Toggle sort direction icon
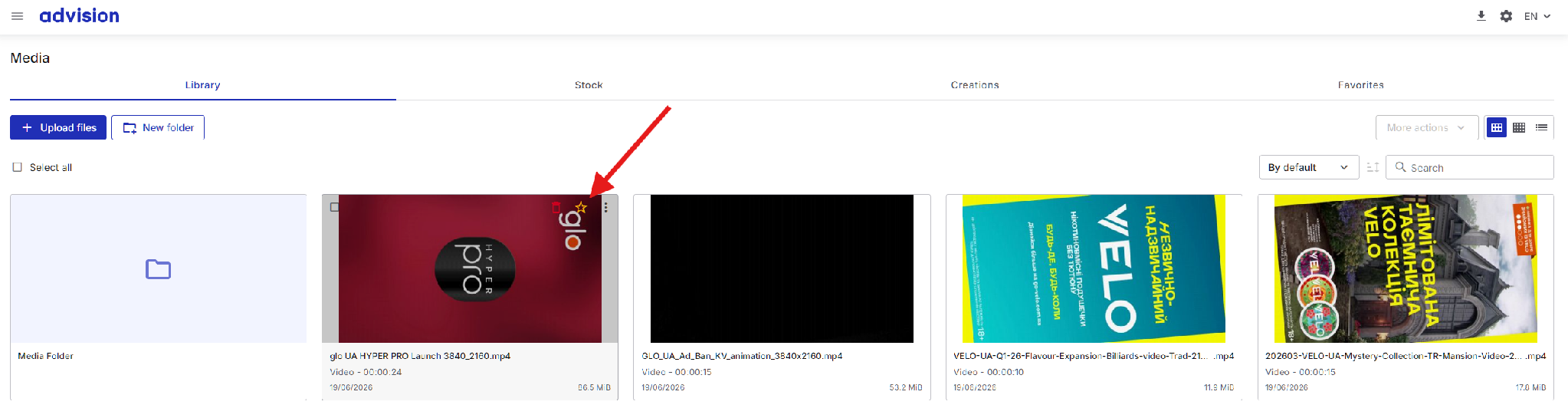Image resolution: width=1568 pixels, height=408 pixels. [1373, 167]
